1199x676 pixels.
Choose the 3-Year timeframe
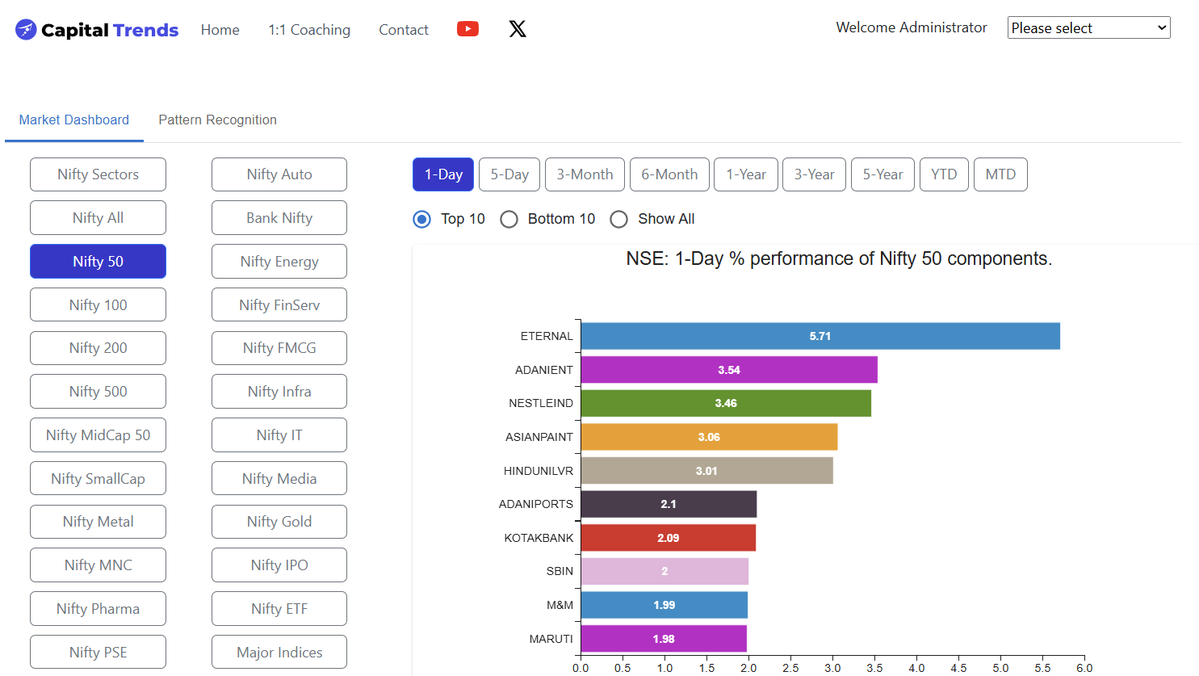tap(814, 174)
